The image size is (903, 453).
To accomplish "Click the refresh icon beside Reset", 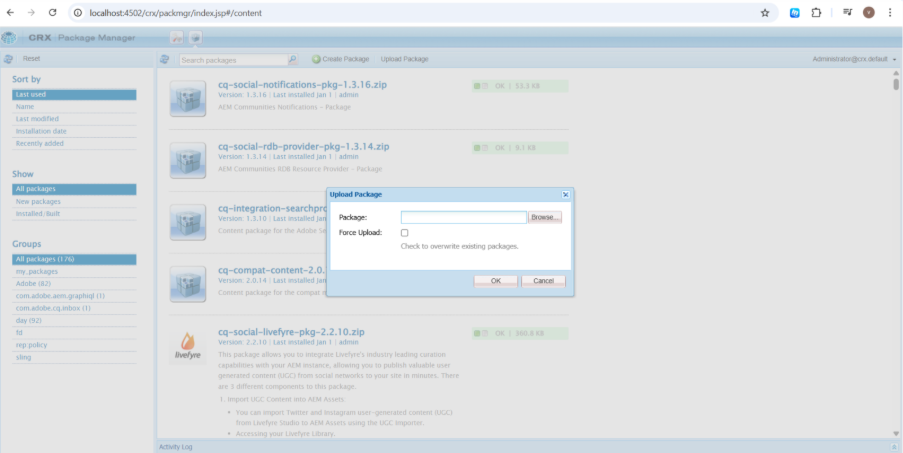I will pos(8,59).
